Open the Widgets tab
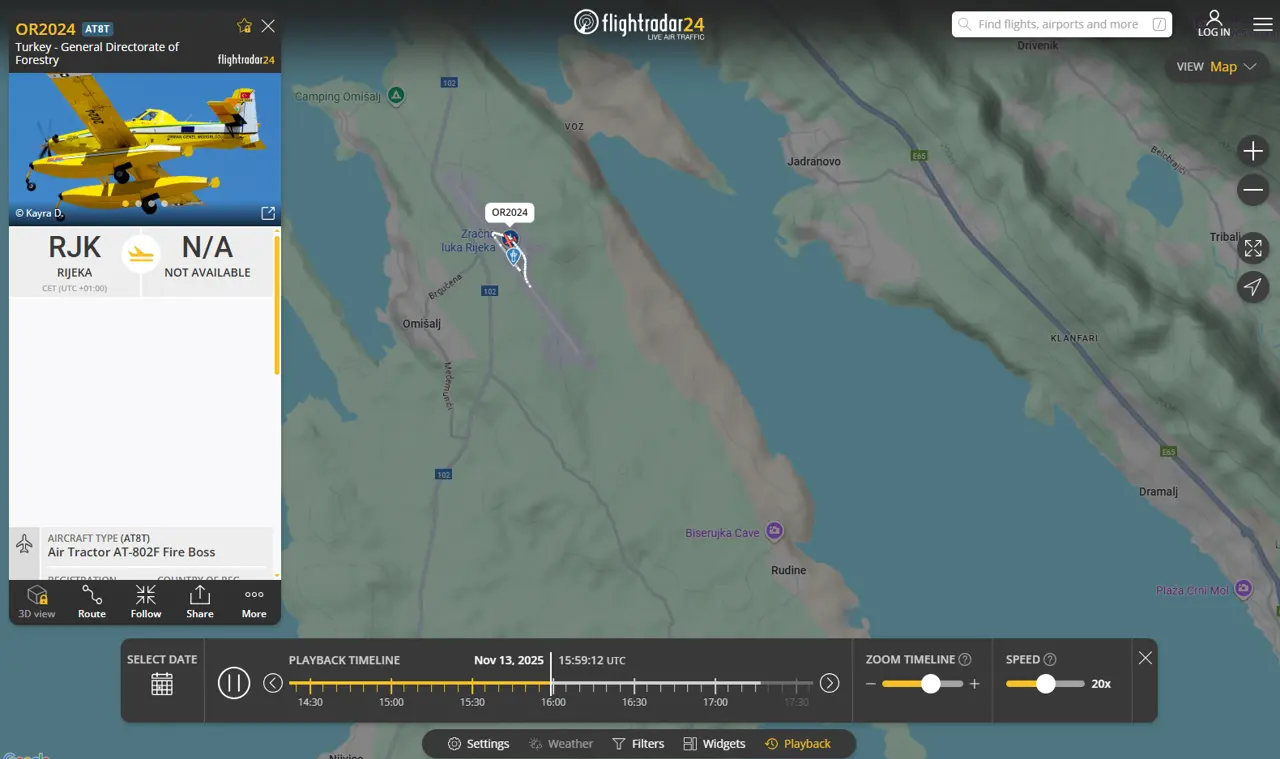 714,744
